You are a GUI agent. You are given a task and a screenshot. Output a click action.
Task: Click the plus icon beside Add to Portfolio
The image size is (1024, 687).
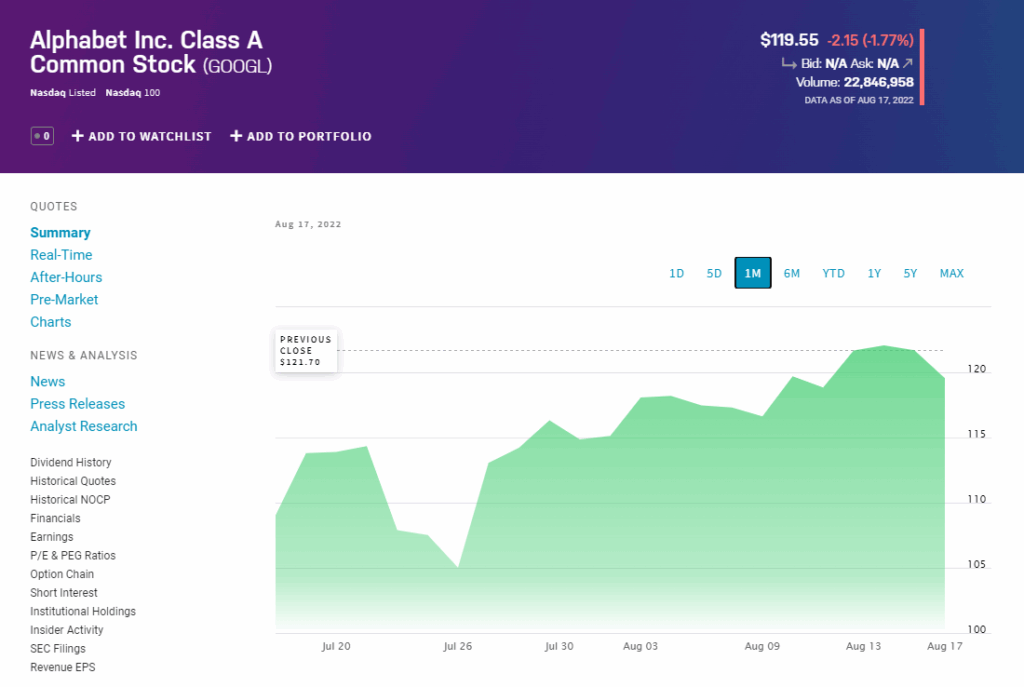236,136
